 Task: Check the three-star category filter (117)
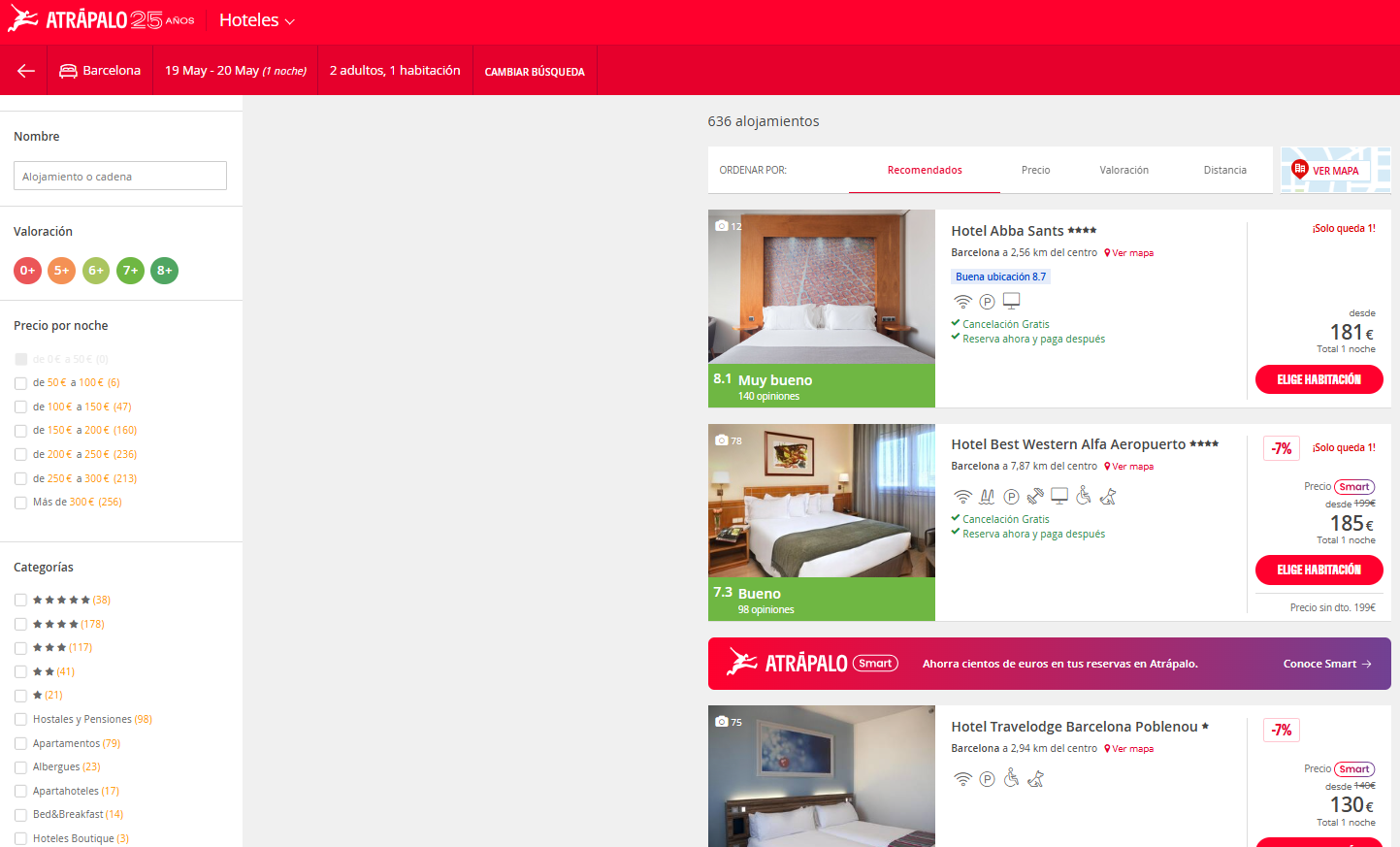click(20, 648)
